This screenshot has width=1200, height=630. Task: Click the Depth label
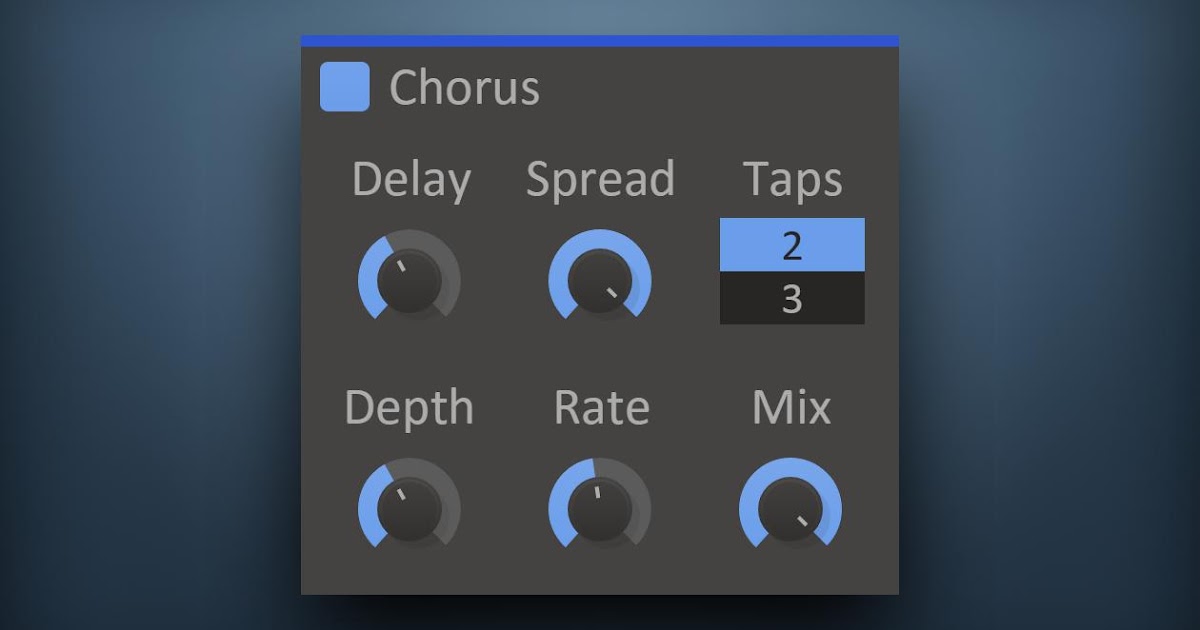click(x=409, y=408)
